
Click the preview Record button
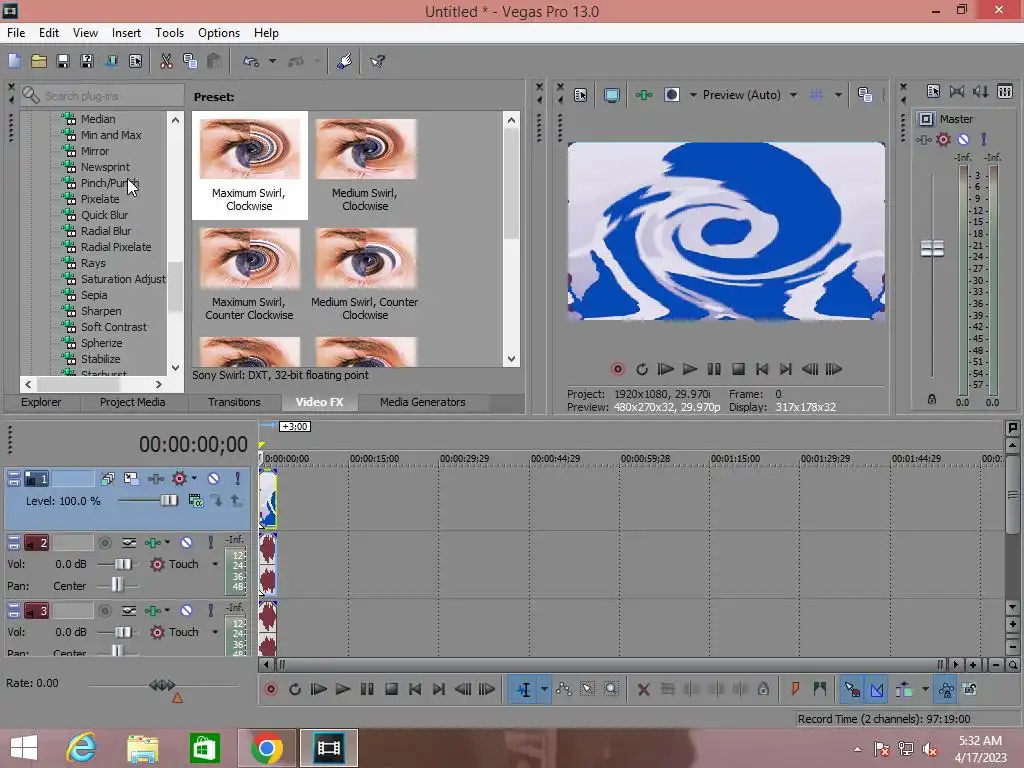click(617, 369)
